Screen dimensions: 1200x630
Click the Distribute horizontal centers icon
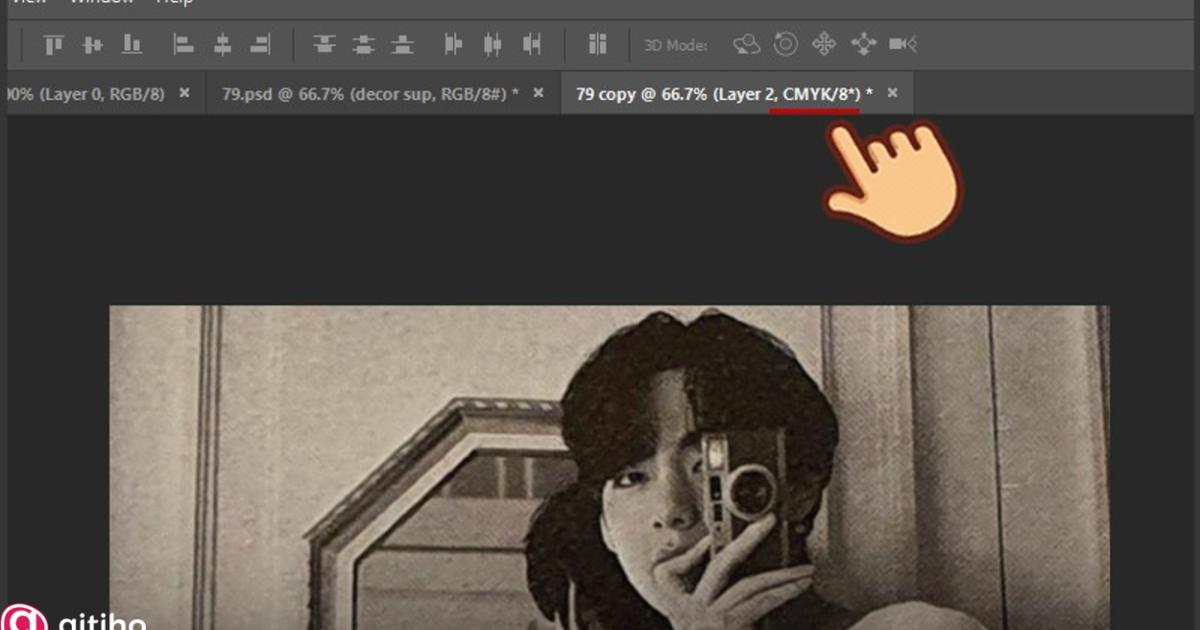click(491, 44)
